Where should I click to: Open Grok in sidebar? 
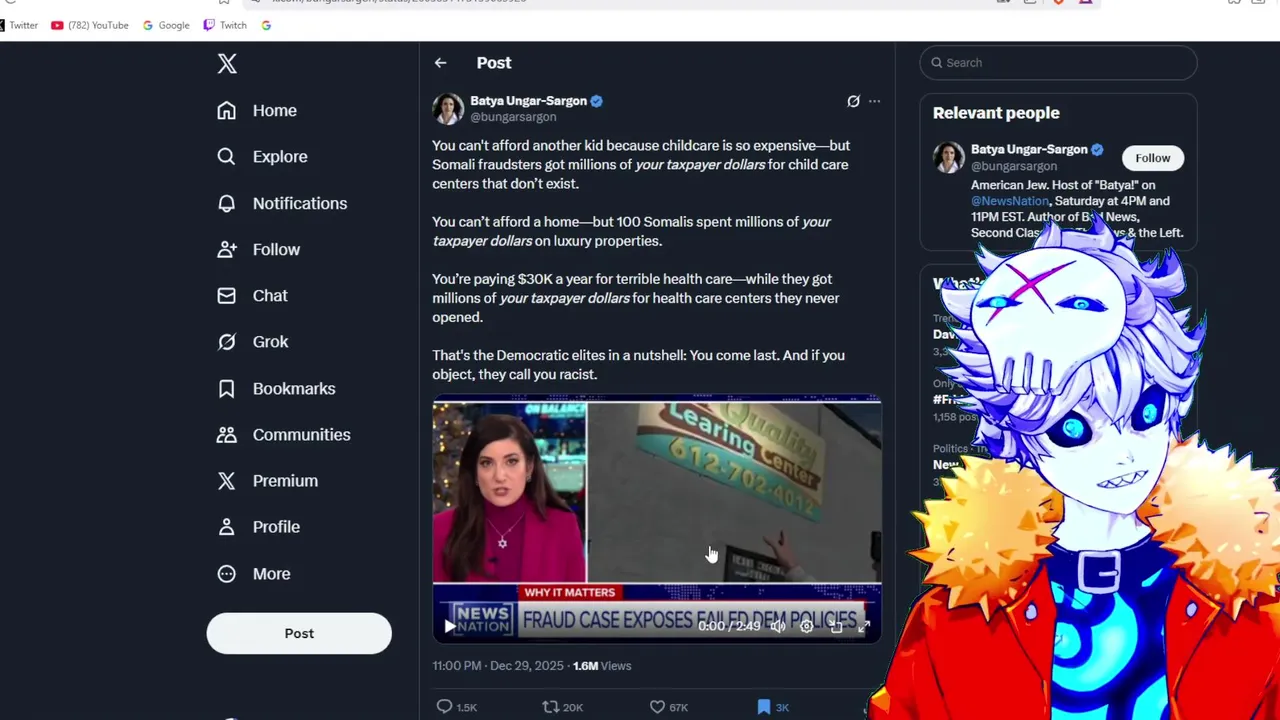252,342
